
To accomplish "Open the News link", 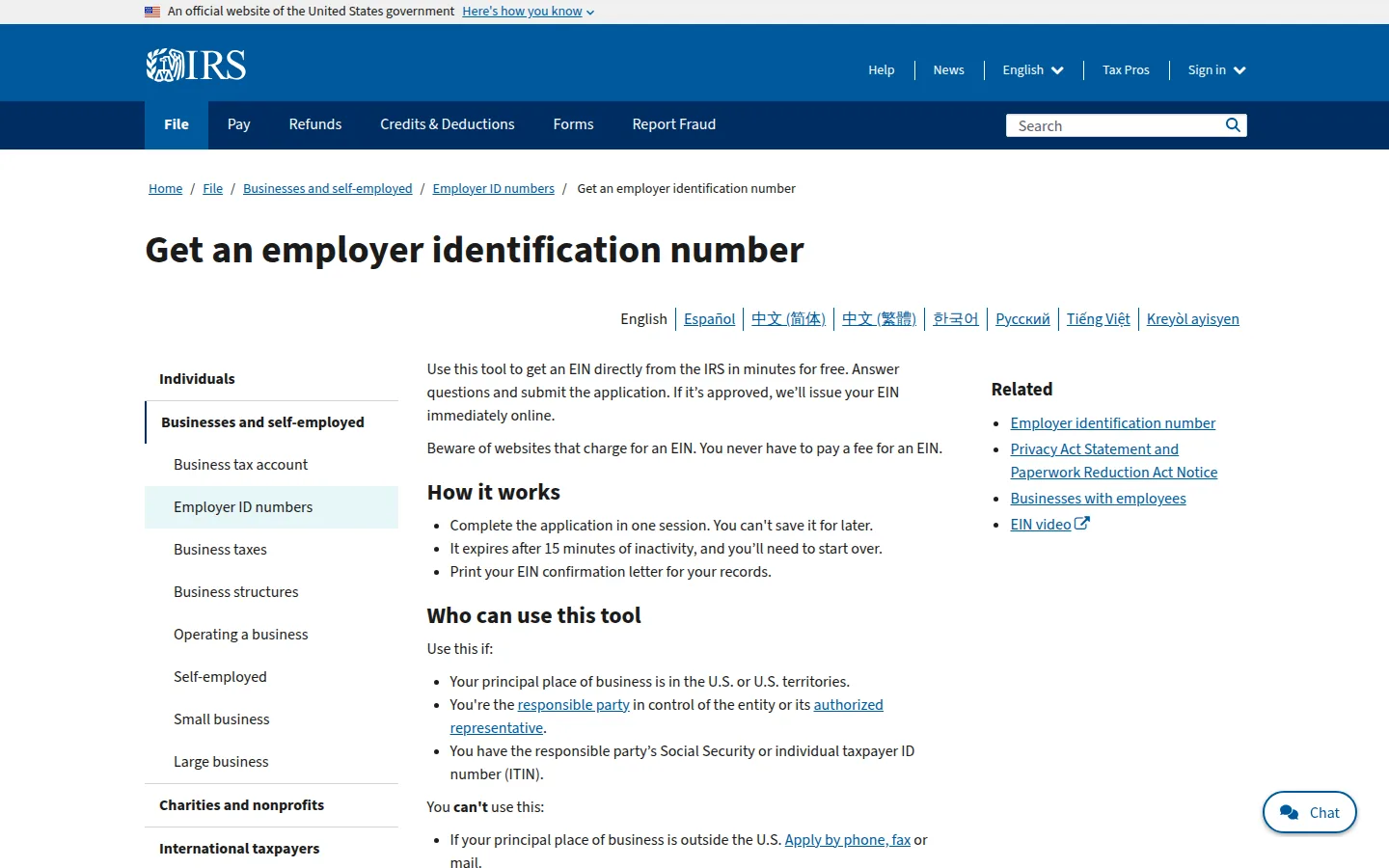I will [949, 69].
